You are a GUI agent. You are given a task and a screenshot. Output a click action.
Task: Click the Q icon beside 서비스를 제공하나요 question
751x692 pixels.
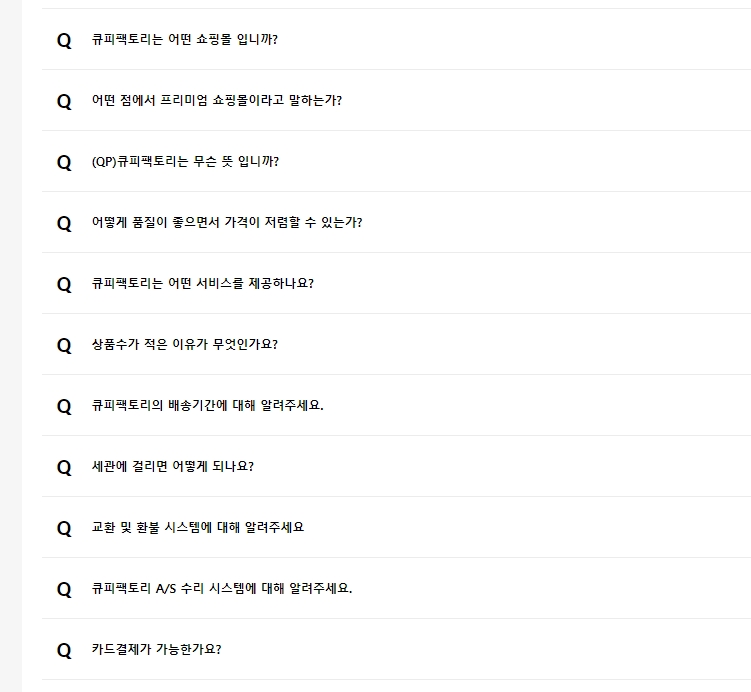pyautogui.click(x=64, y=284)
